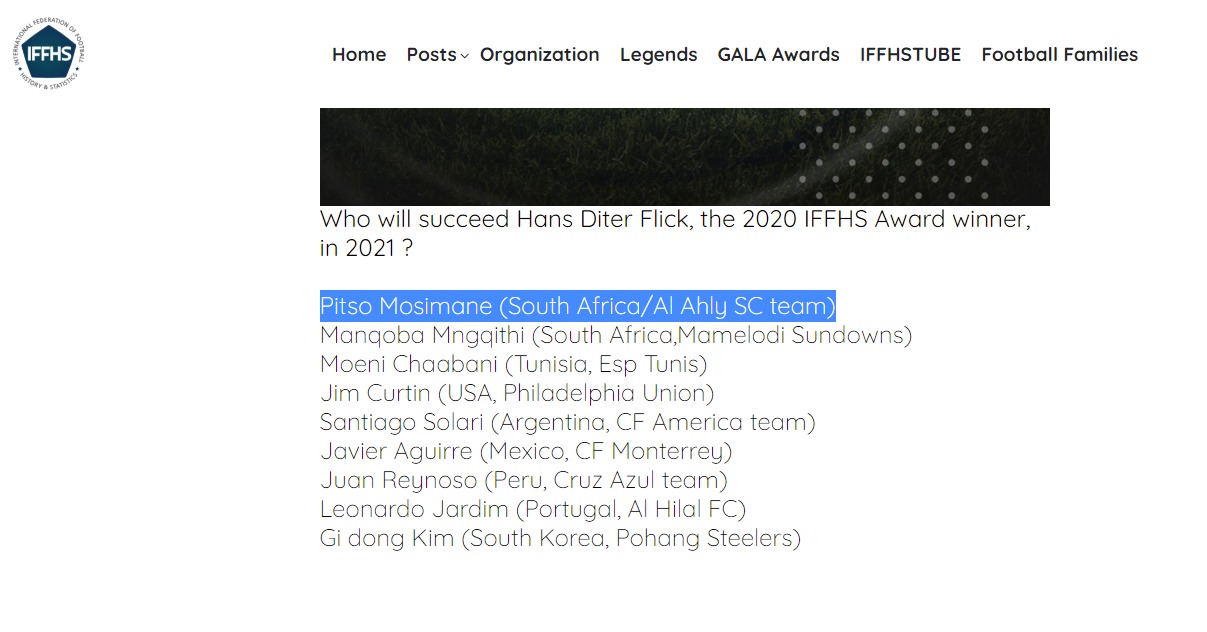Open the Legends menu link
1207x632 pixels.
pyautogui.click(x=658, y=55)
